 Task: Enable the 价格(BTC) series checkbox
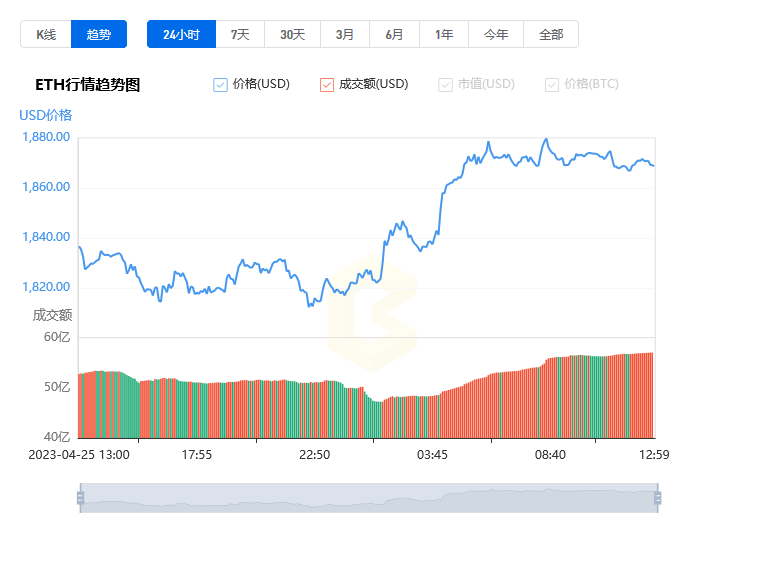(552, 85)
